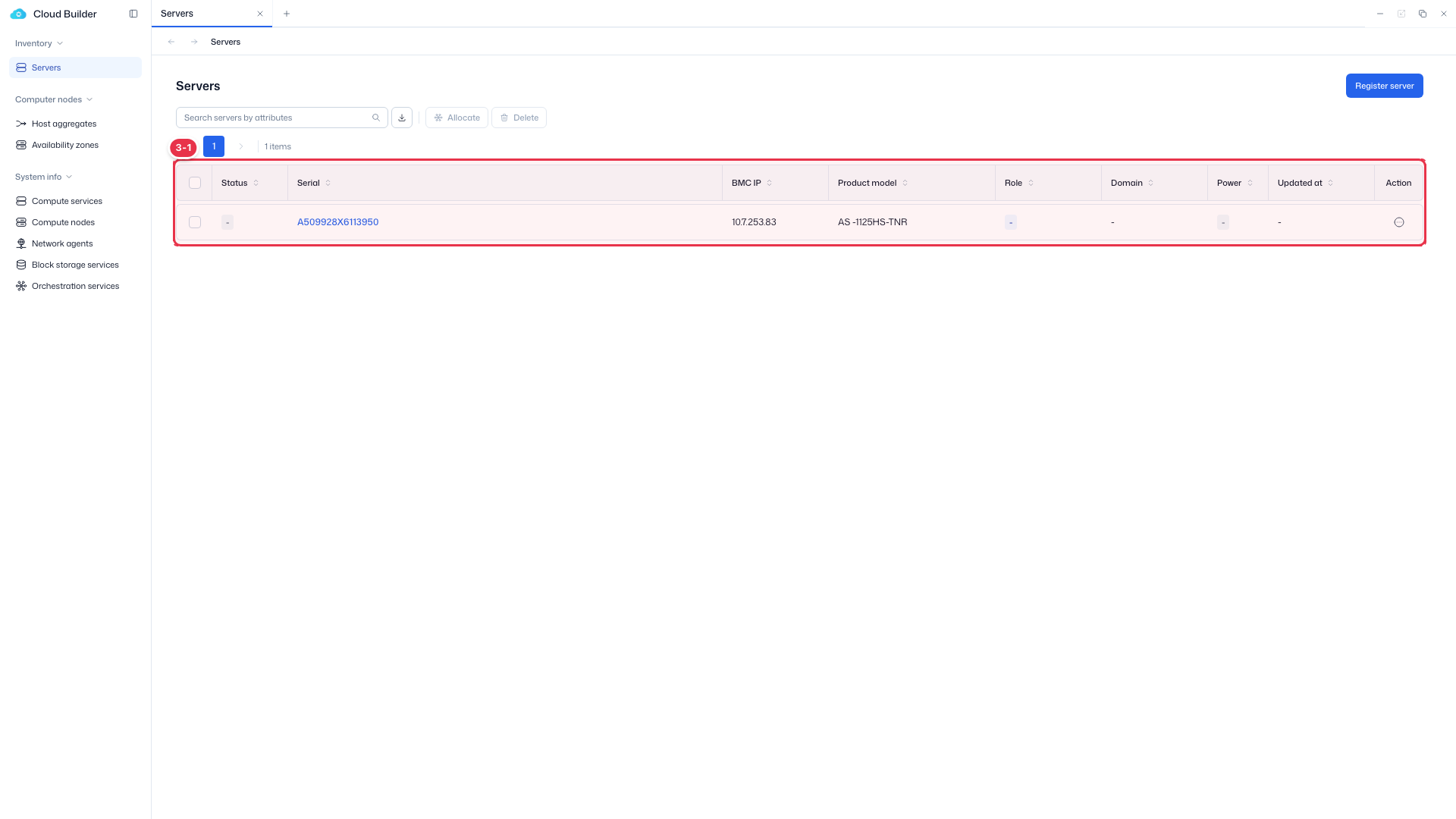
Task: Click the search magnifier icon
Action: 376,118
